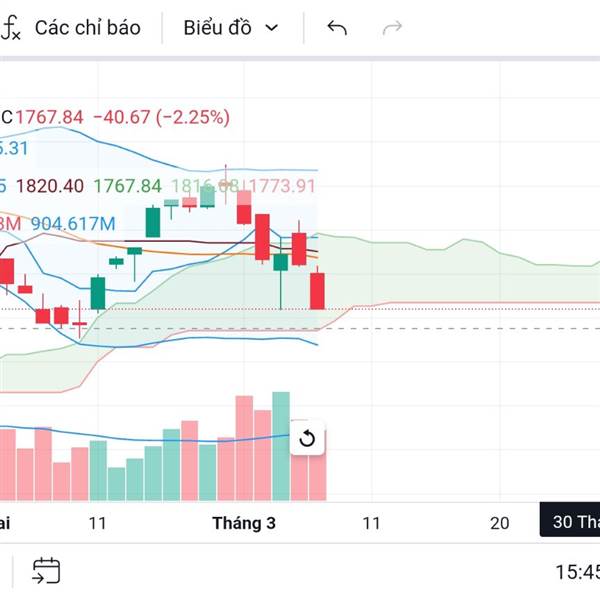
Task: Open the "Các chỉ báo" indicators menu
Action: tap(87, 28)
